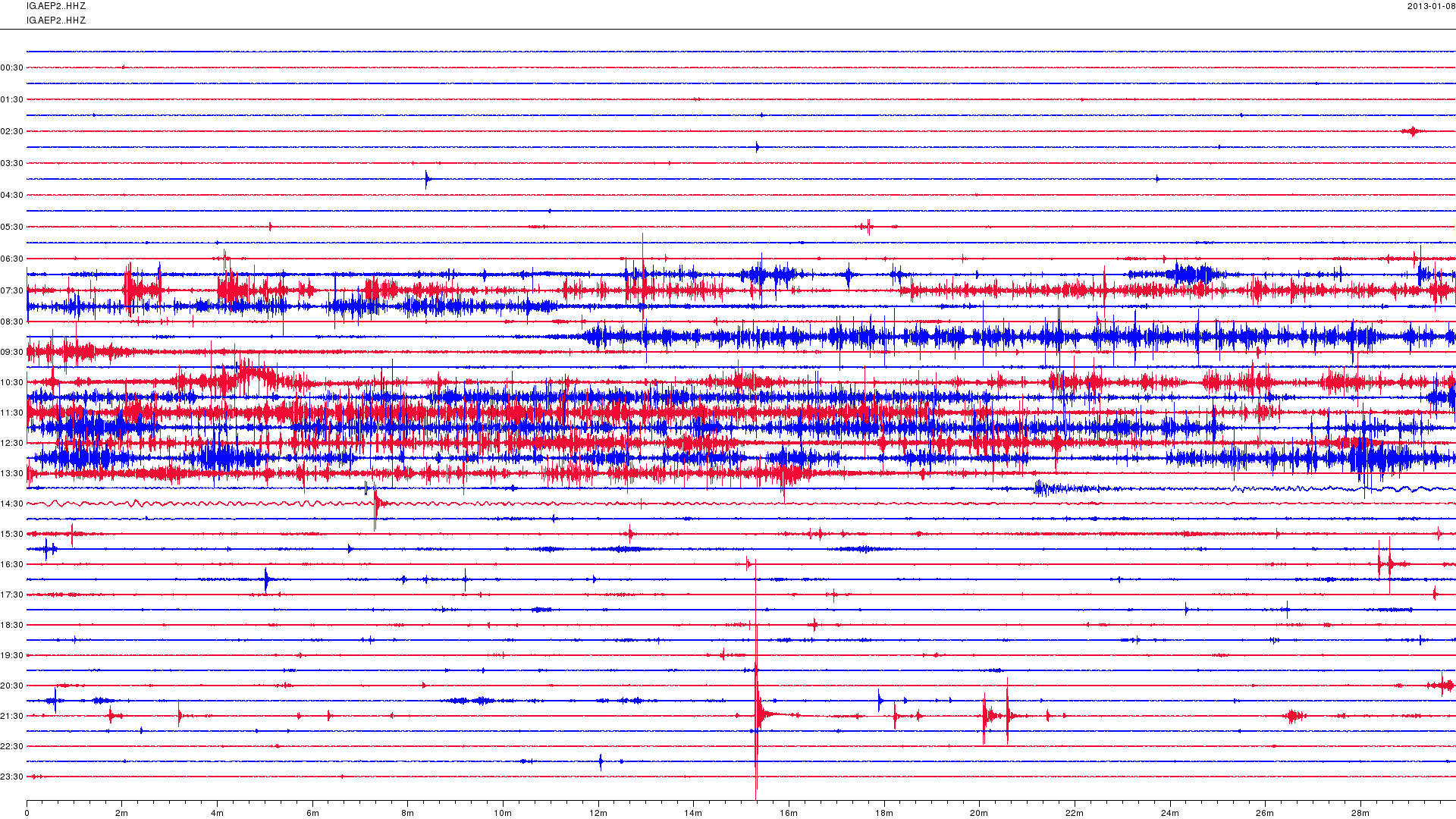This screenshot has width=1456, height=819.
Task: Click the 6m axis tick label
Action: click(x=312, y=813)
